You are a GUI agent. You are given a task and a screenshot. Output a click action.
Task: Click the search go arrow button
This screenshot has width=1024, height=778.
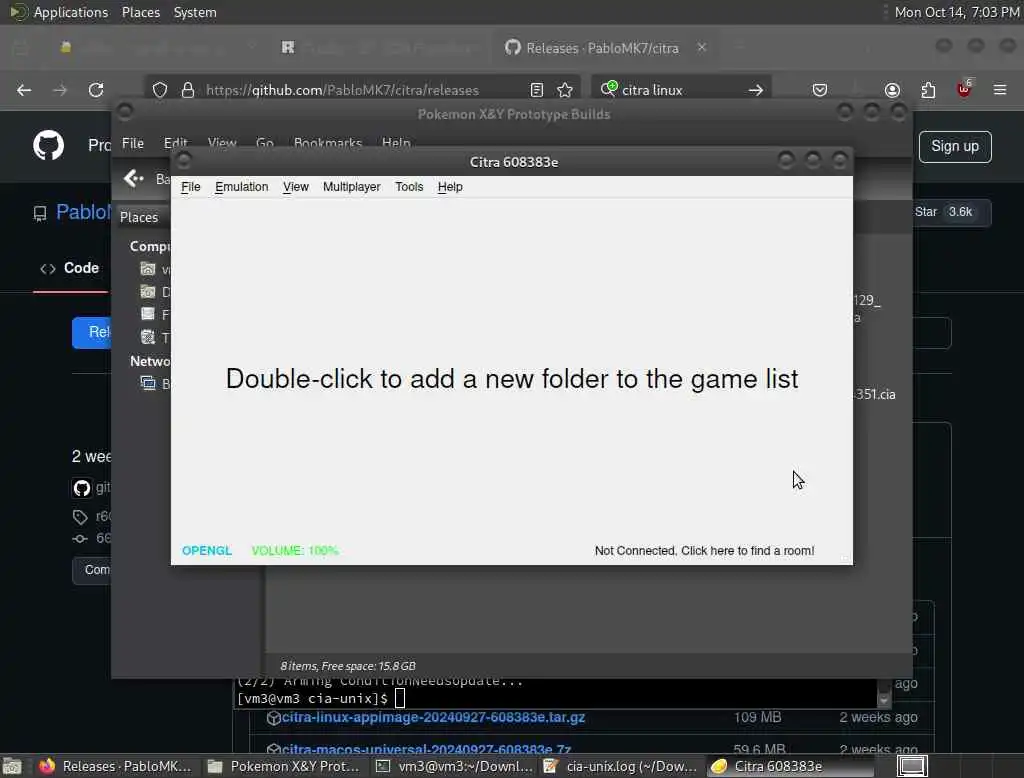[x=756, y=90]
